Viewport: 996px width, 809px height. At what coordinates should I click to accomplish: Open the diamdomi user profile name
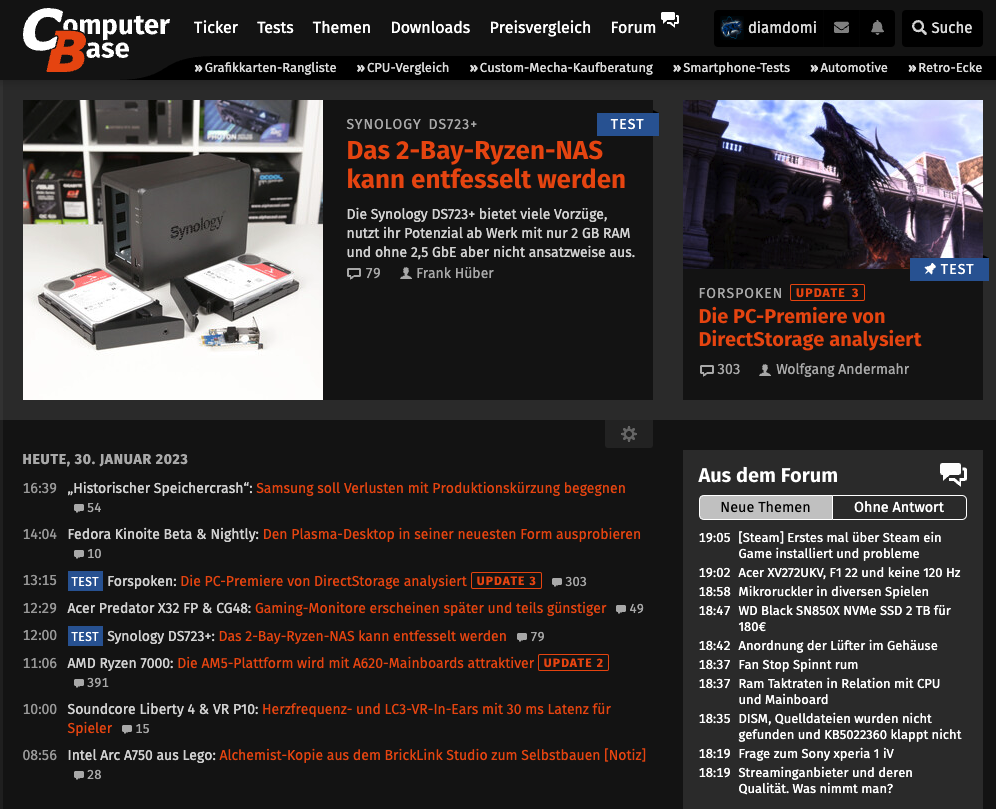click(782, 28)
